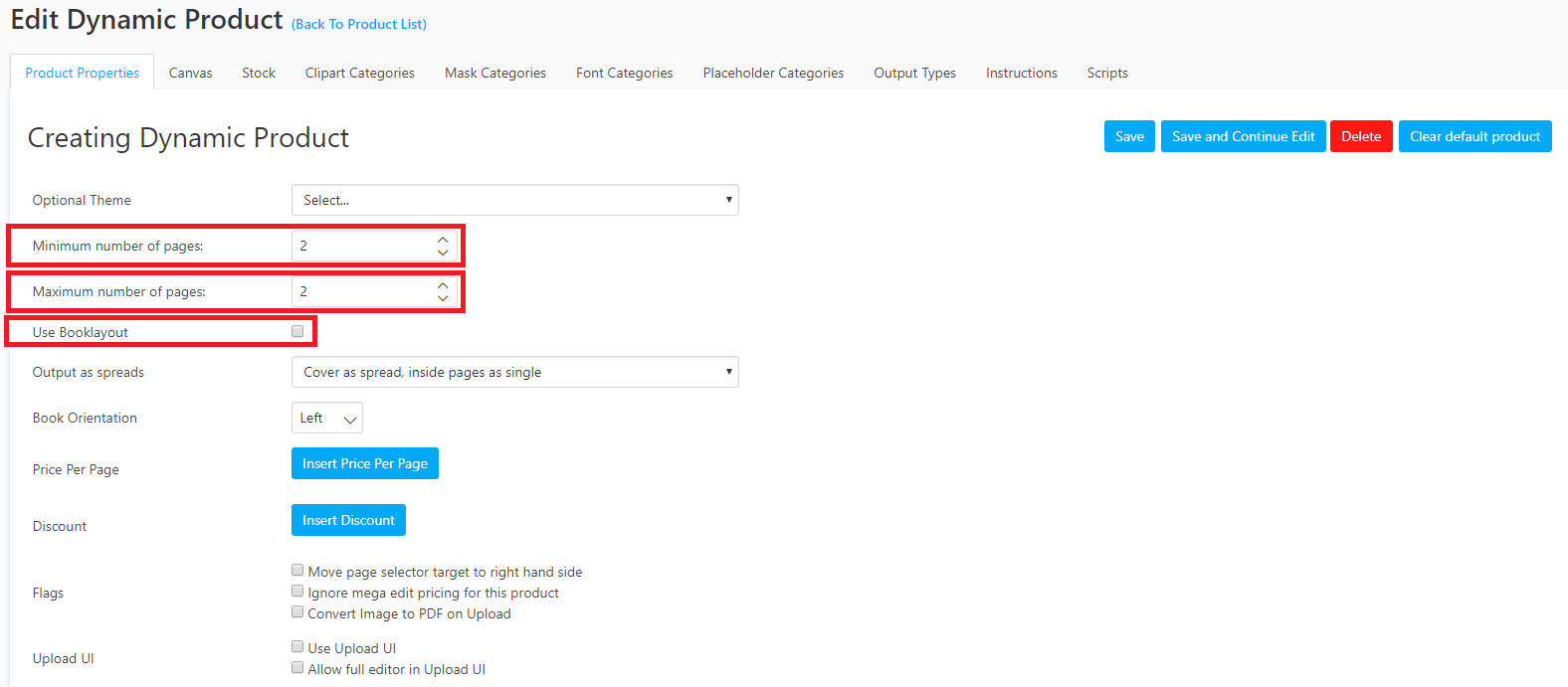
Task: Click Save and Continue Edit
Action: 1244,136
